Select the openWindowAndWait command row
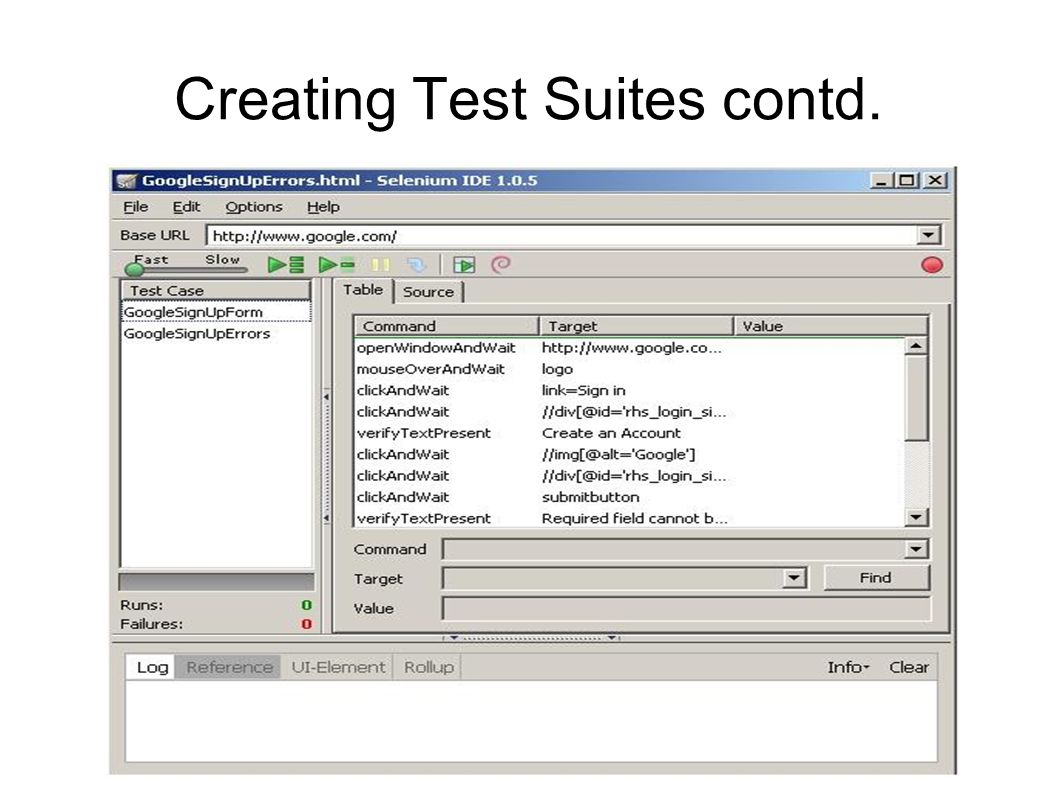1058x793 pixels. pyautogui.click(x=630, y=348)
